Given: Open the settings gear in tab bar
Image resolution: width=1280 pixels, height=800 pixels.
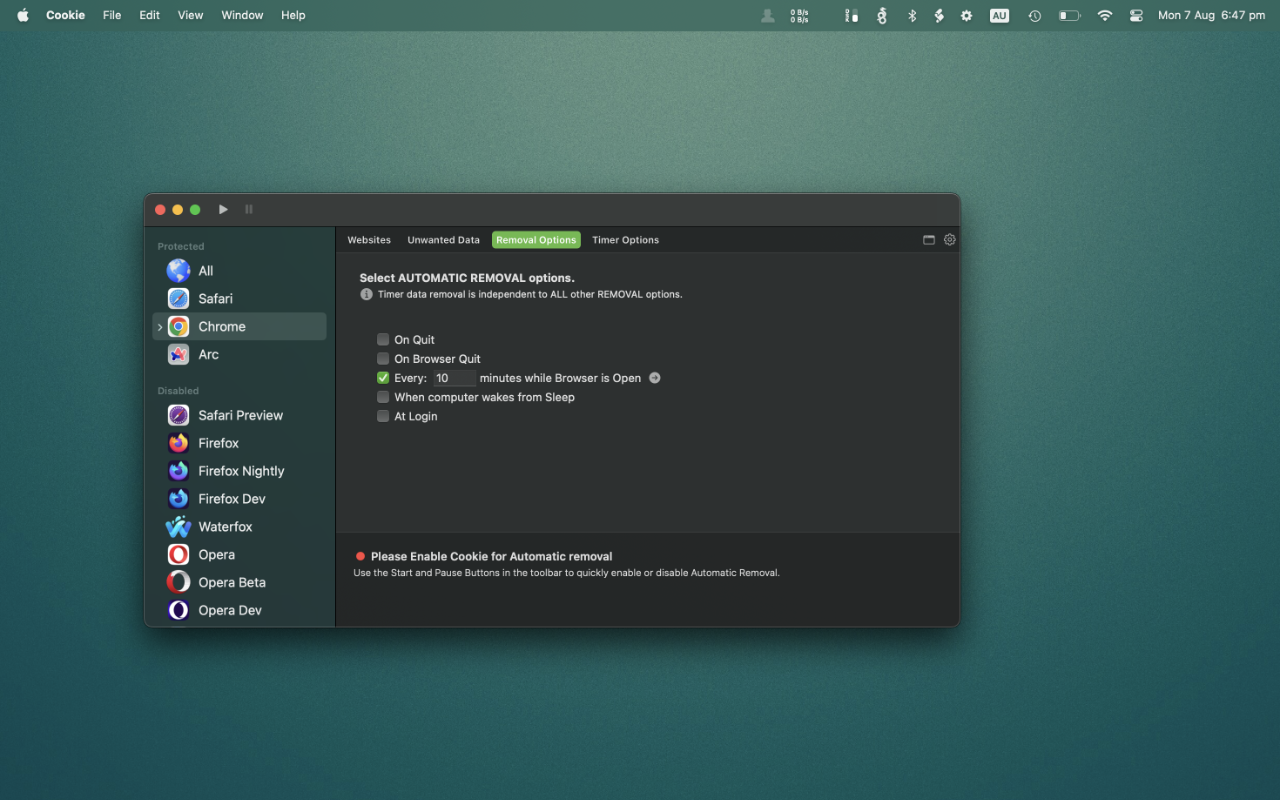Looking at the screenshot, I should tap(950, 240).
